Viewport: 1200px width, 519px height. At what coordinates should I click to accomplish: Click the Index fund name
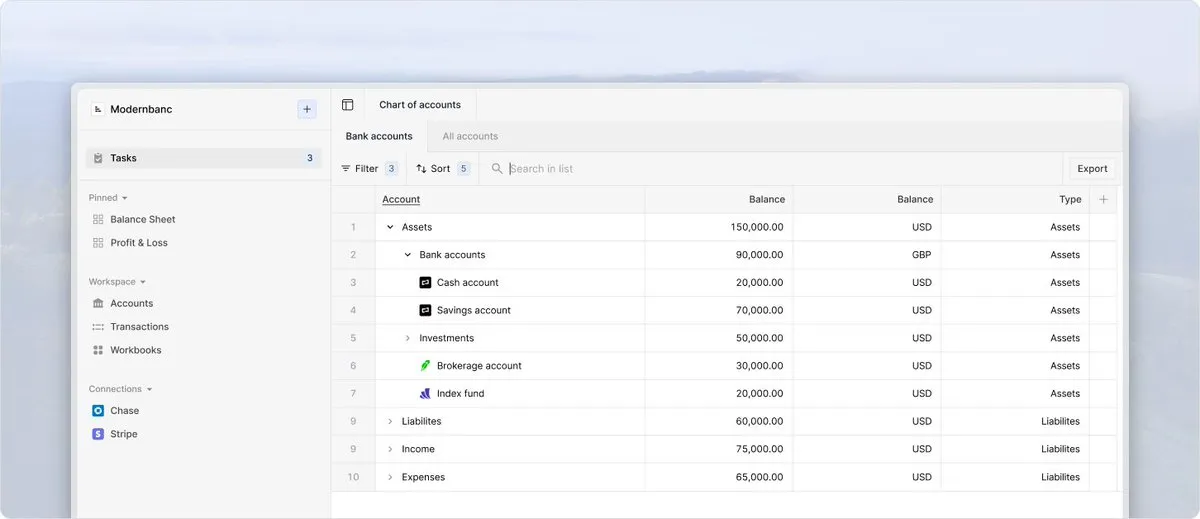(x=460, y=394)
